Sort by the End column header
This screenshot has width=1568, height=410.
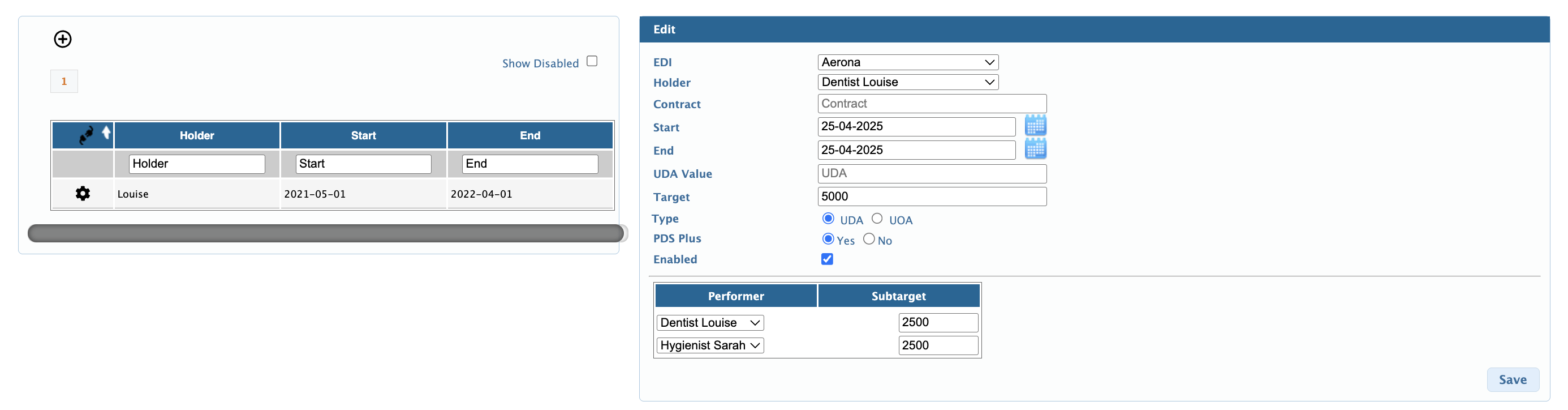pyautogui.click(x=530, y=135)
